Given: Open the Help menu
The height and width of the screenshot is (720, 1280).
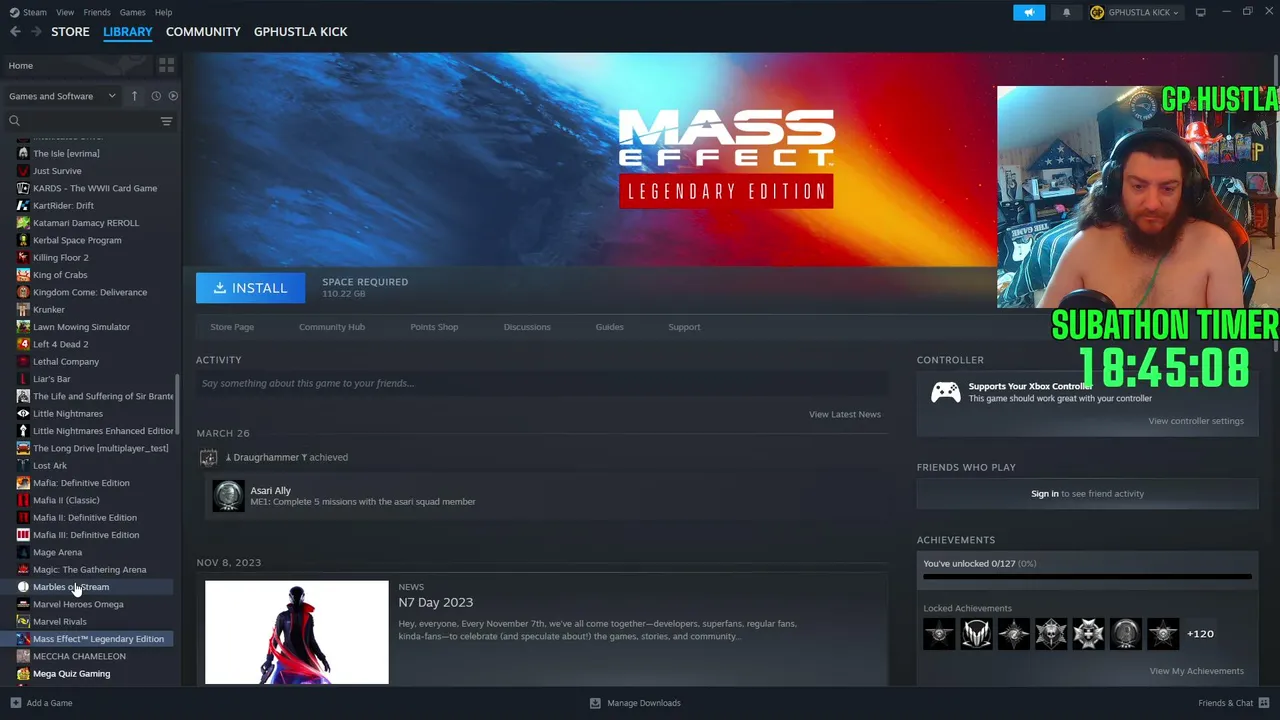Looking at the screenshot, I should point(164,12).
